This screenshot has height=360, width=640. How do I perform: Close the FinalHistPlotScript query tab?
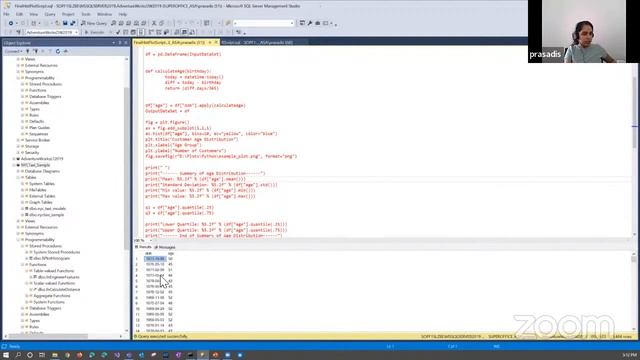216,42
